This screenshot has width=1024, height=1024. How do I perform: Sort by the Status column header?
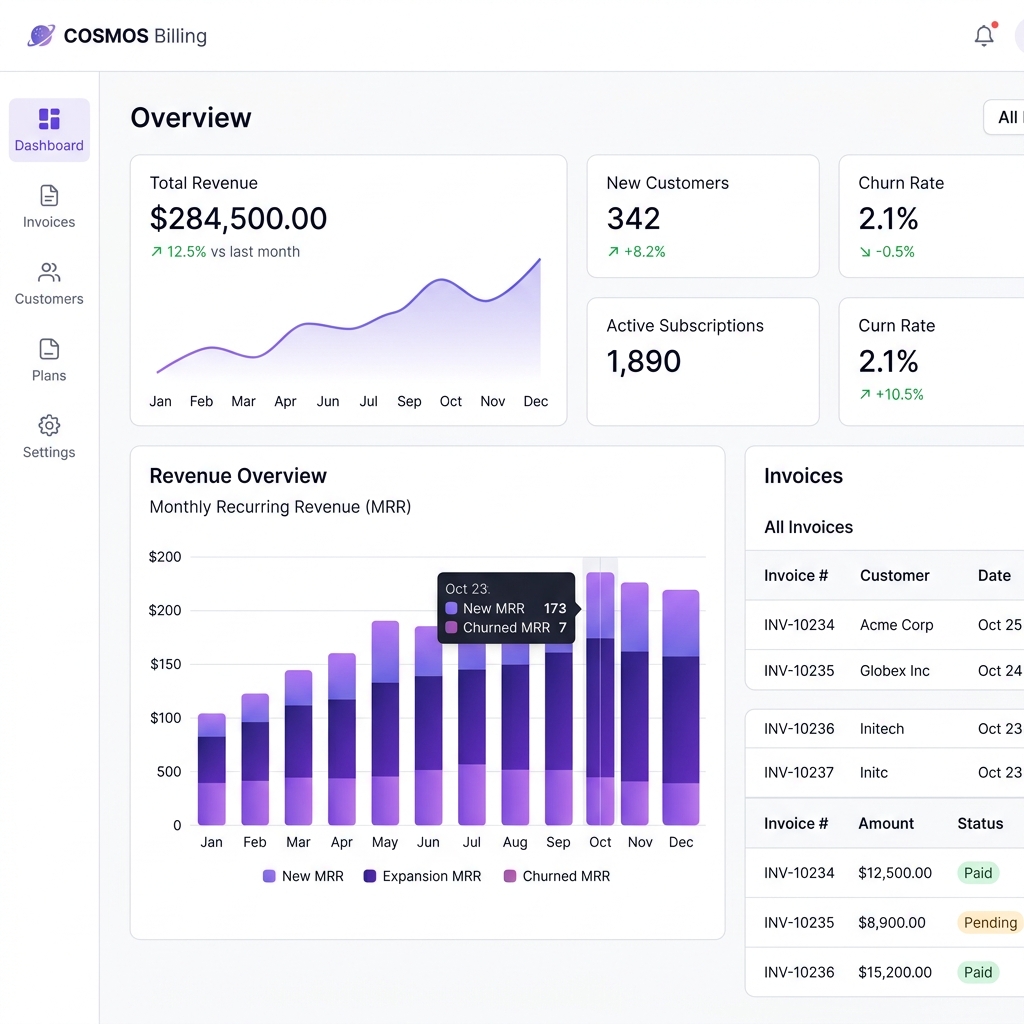click(980, 824)
